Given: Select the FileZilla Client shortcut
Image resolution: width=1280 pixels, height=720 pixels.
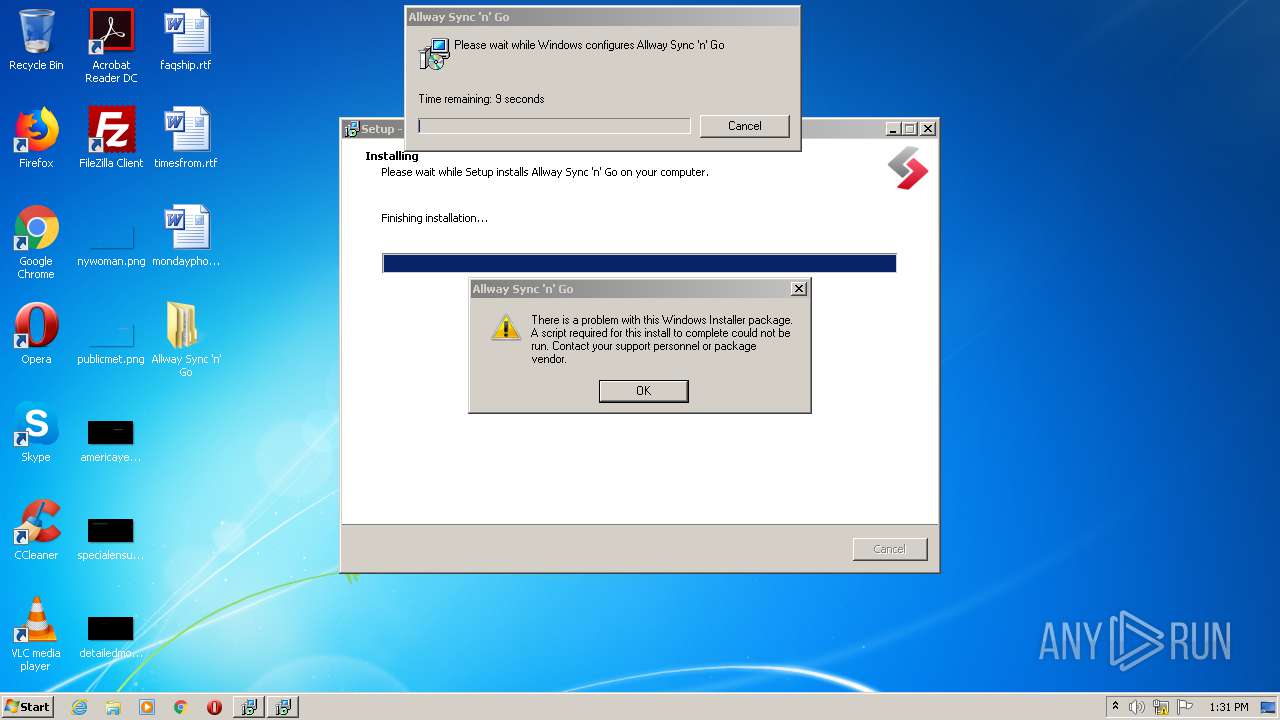Looking at the screenshot, I should click(x=111, y=138).
